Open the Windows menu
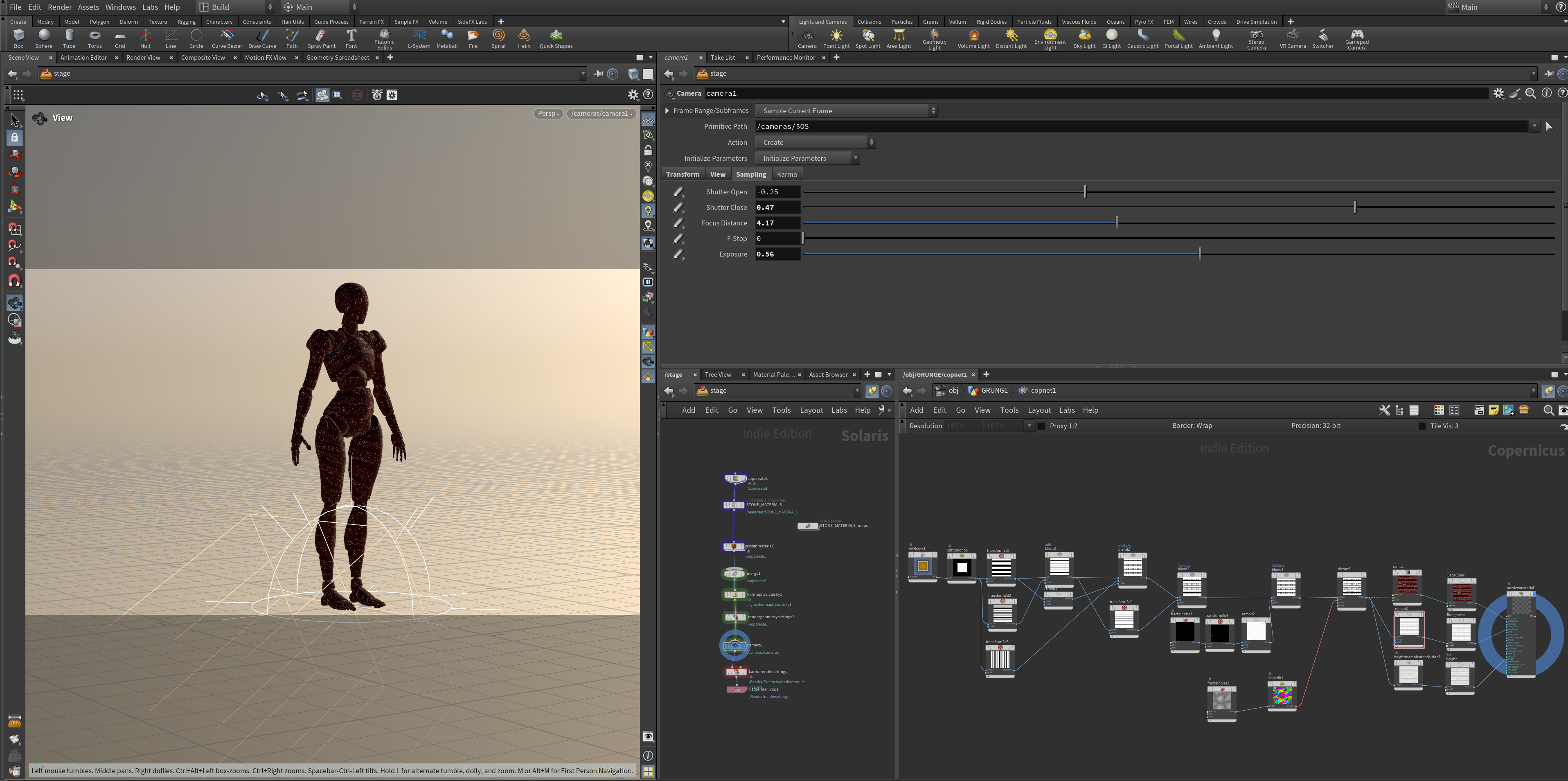This screenshot has height=781, width=1568. click(121, 7)
